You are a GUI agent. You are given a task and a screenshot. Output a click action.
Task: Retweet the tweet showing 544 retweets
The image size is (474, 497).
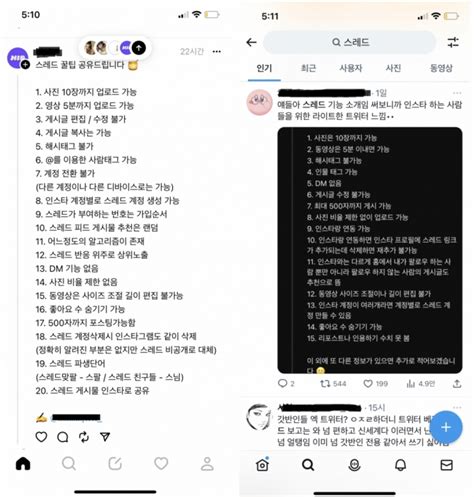coord(333,384)
